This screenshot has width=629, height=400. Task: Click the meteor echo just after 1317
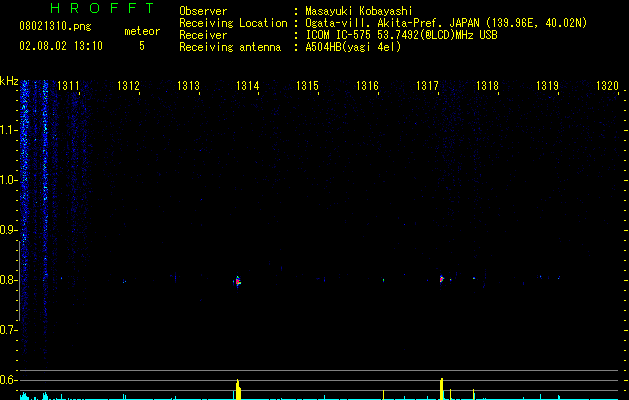click(x=442, y=279)
